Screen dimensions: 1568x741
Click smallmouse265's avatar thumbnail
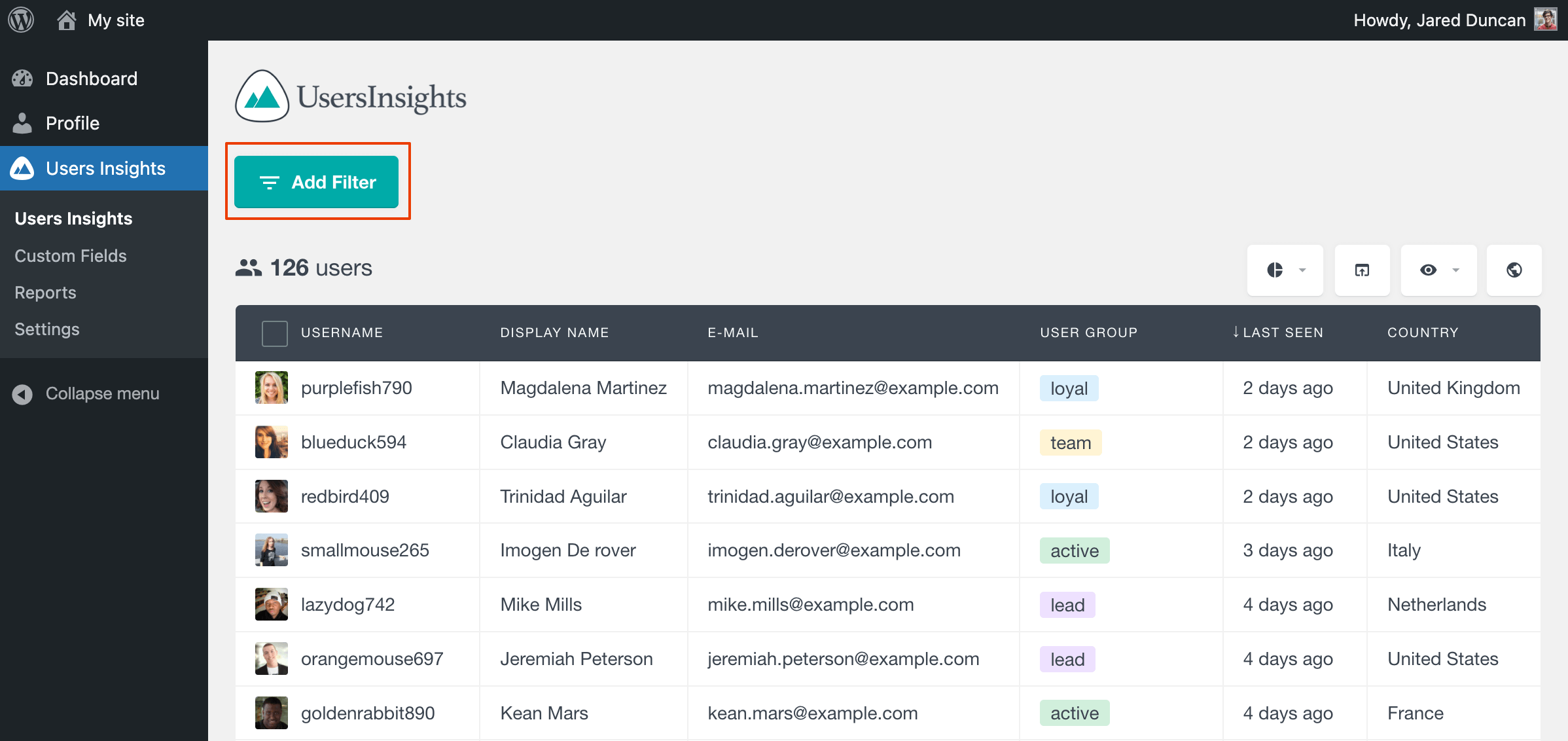[272, 550]
